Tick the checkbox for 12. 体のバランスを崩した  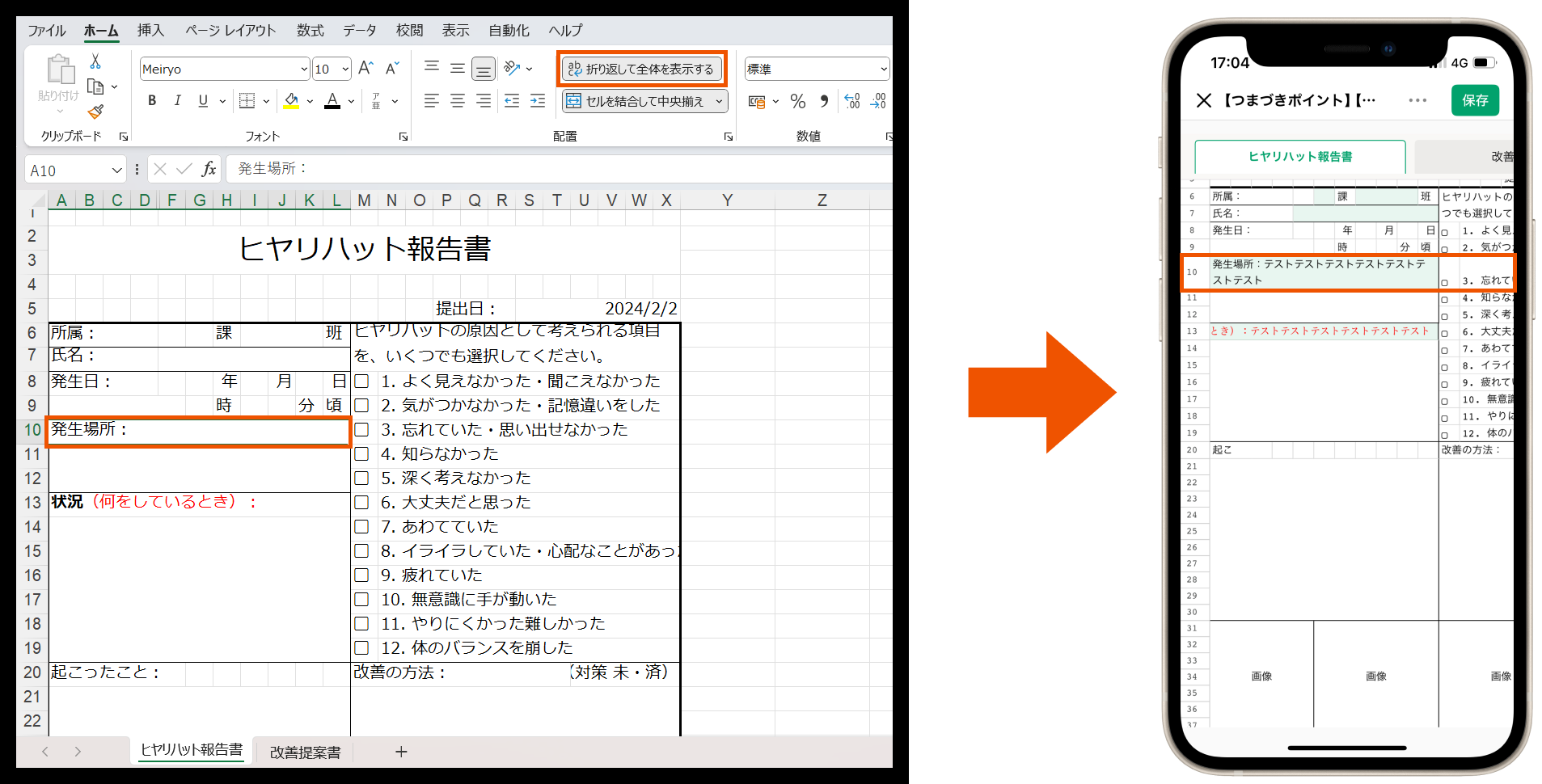point(361,647)
